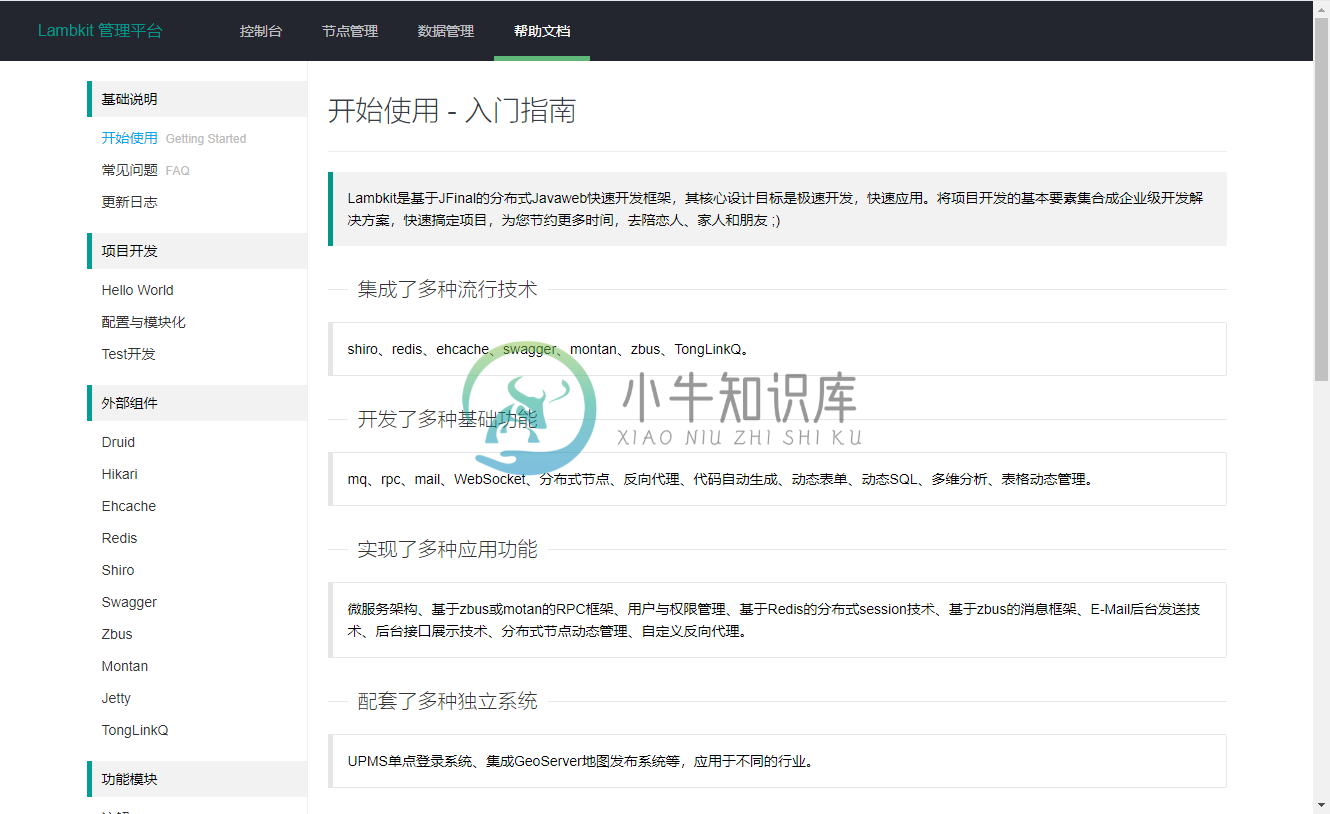This screenshot has width=1330, height=814.
Task: Open the Redis component doc
Action: [x=120, y=538]
